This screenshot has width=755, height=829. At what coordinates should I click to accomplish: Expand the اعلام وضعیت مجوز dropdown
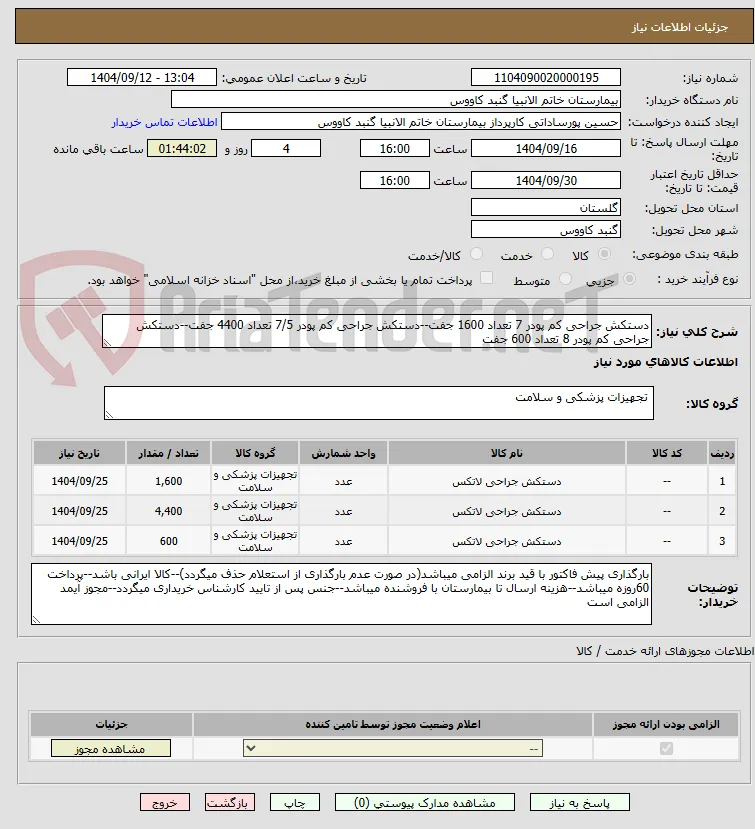coord(393,748)
